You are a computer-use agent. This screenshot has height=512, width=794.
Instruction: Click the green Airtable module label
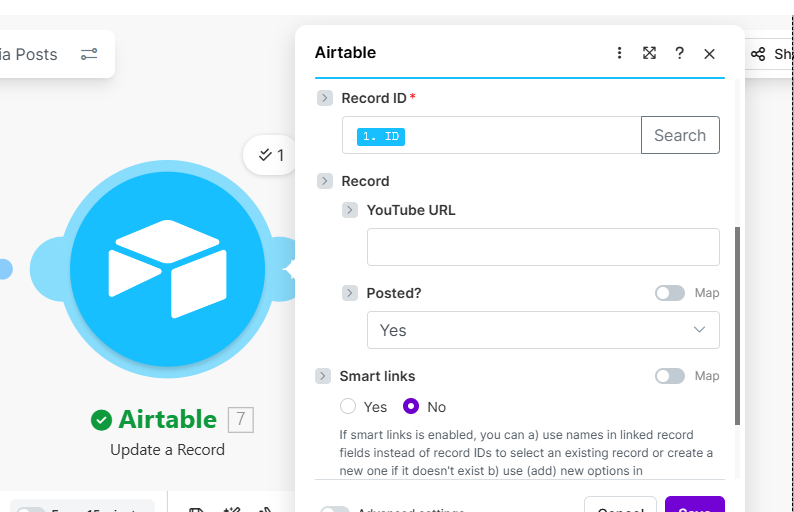click(x=168, y=419)
